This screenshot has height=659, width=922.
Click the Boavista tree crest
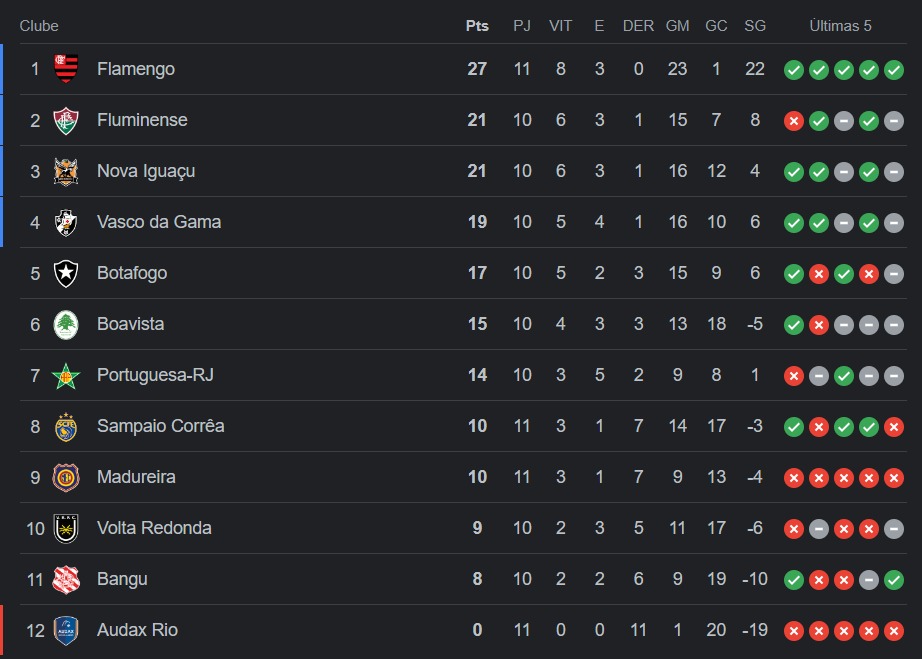pyautogui.click(x=66, y=325)
